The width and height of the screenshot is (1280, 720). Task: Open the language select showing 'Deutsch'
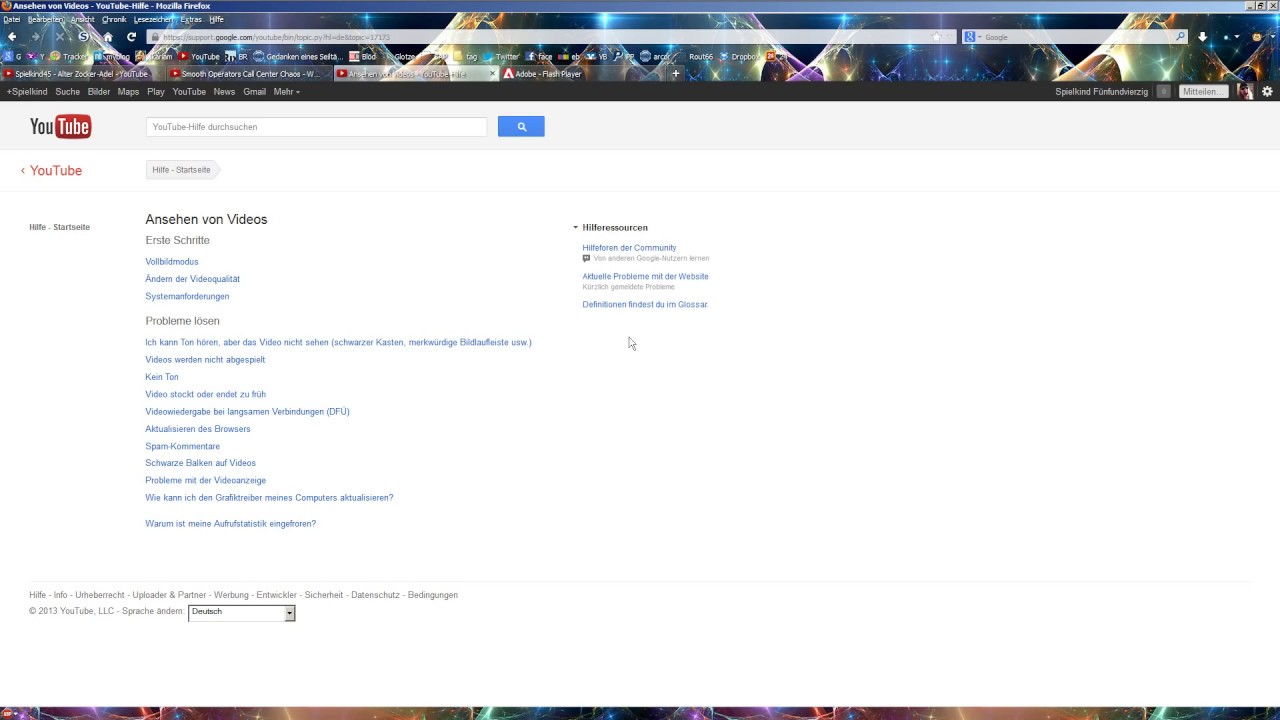coord(242,612)
